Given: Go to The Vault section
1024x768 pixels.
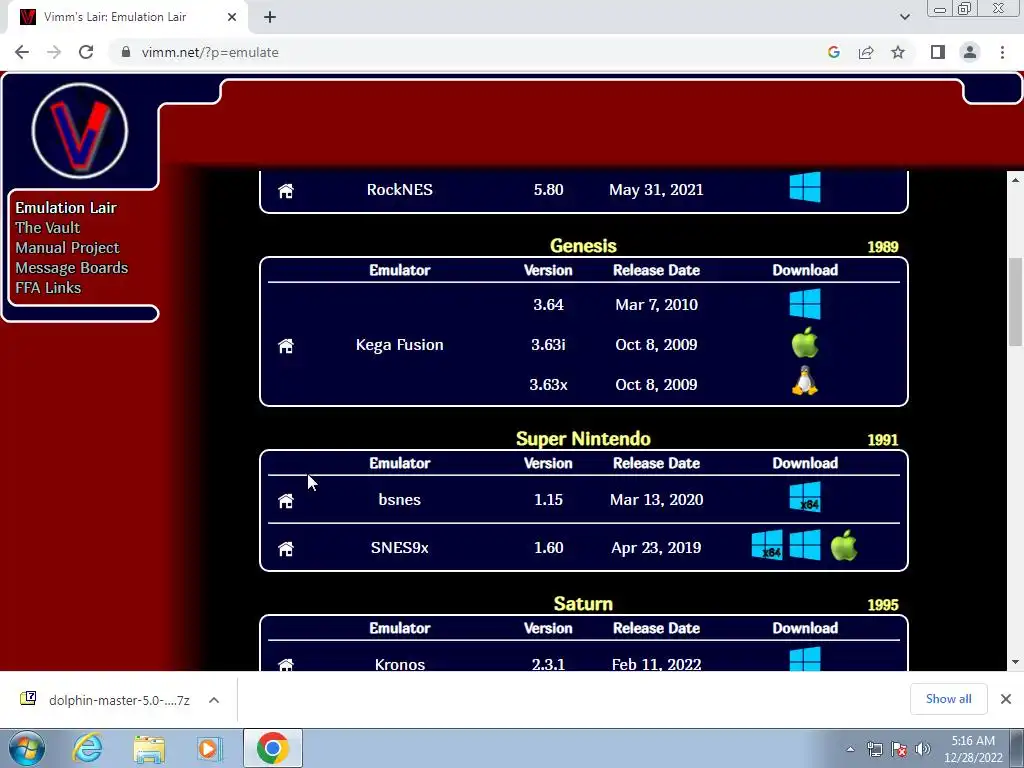Looking at the screenshot, I should [x=48, y=227].
